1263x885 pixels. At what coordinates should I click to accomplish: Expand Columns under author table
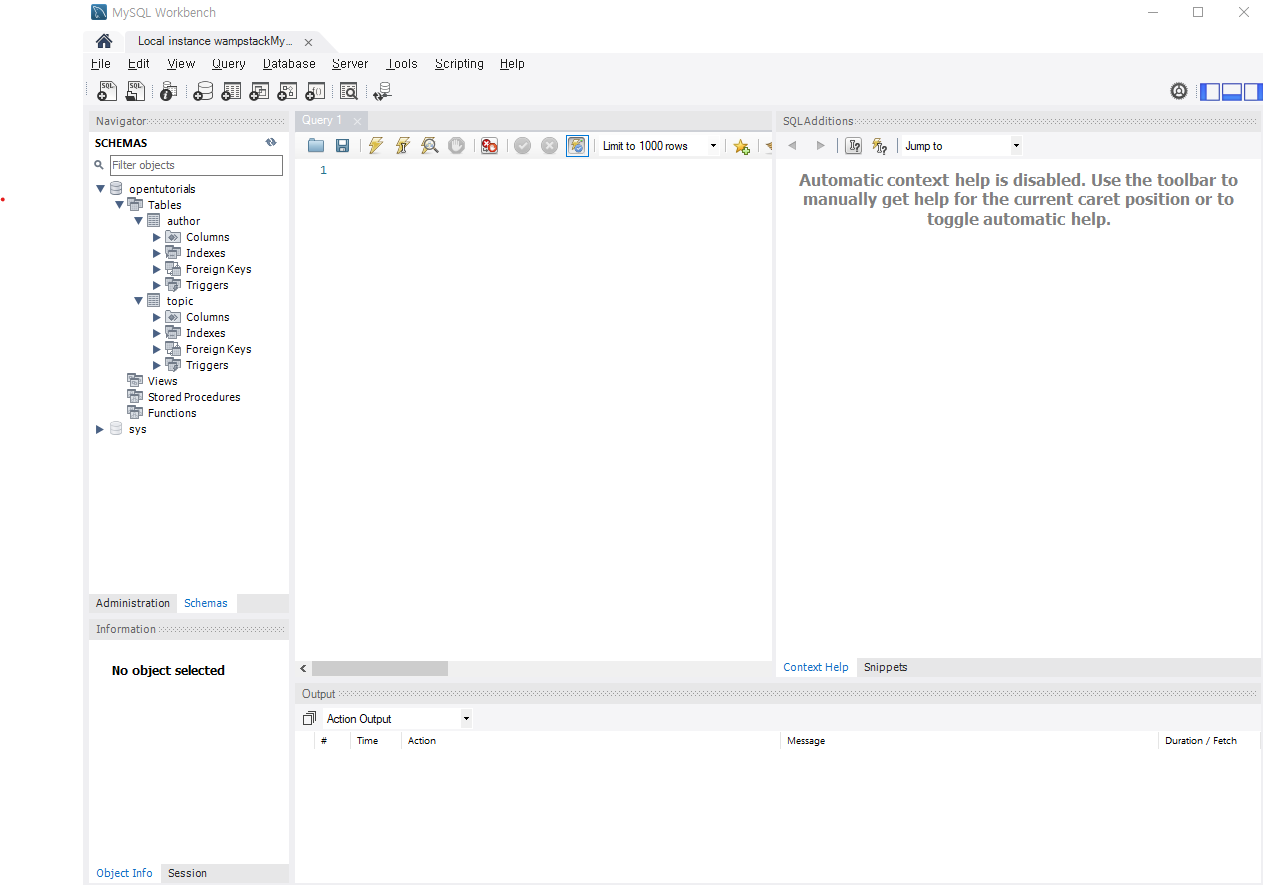pos(157,237)
